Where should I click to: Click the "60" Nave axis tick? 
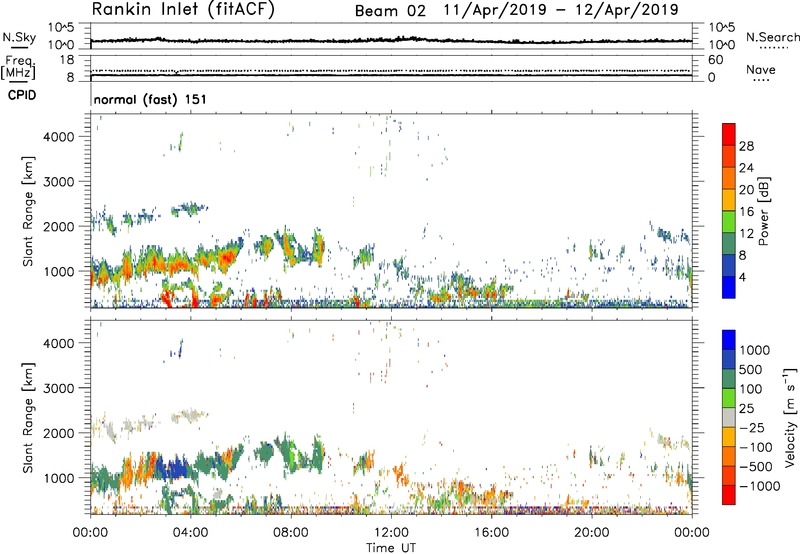tap(716, 60)
